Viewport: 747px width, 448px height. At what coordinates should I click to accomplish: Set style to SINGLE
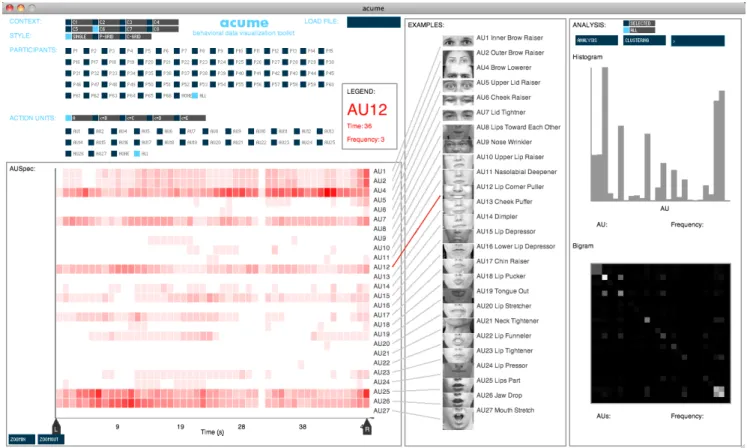click(68, 37)
